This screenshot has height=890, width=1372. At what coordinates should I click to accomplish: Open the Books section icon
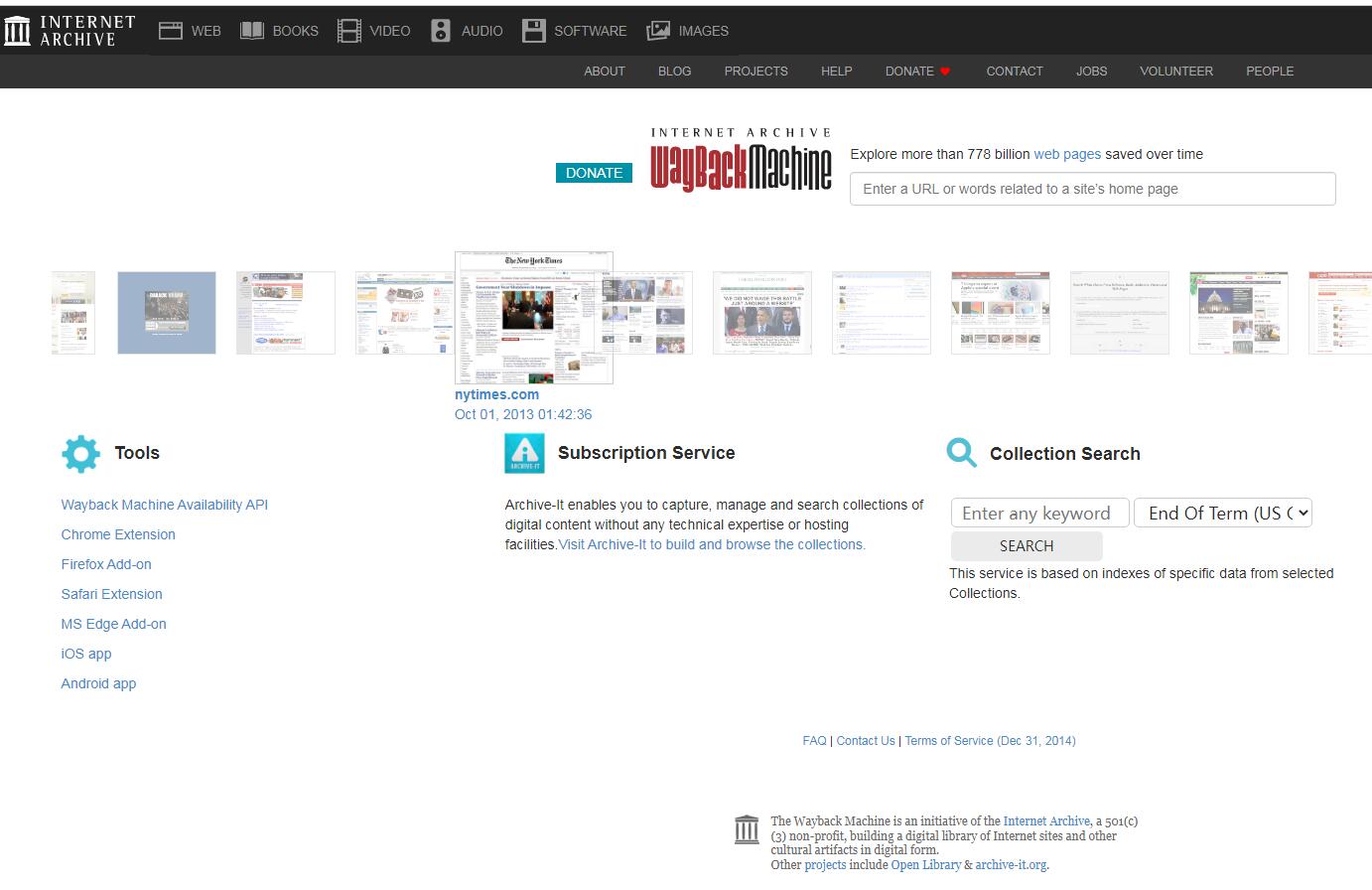(252, 31)
